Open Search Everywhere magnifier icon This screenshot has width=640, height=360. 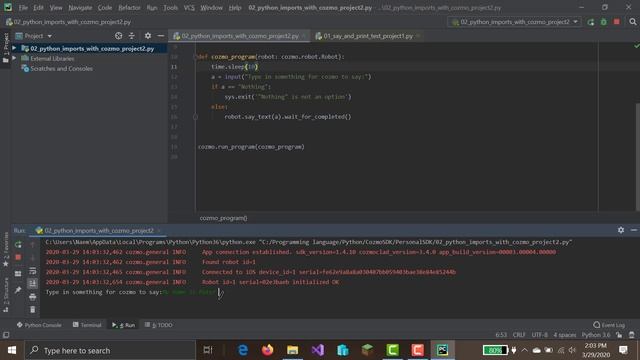pos(633,22)
